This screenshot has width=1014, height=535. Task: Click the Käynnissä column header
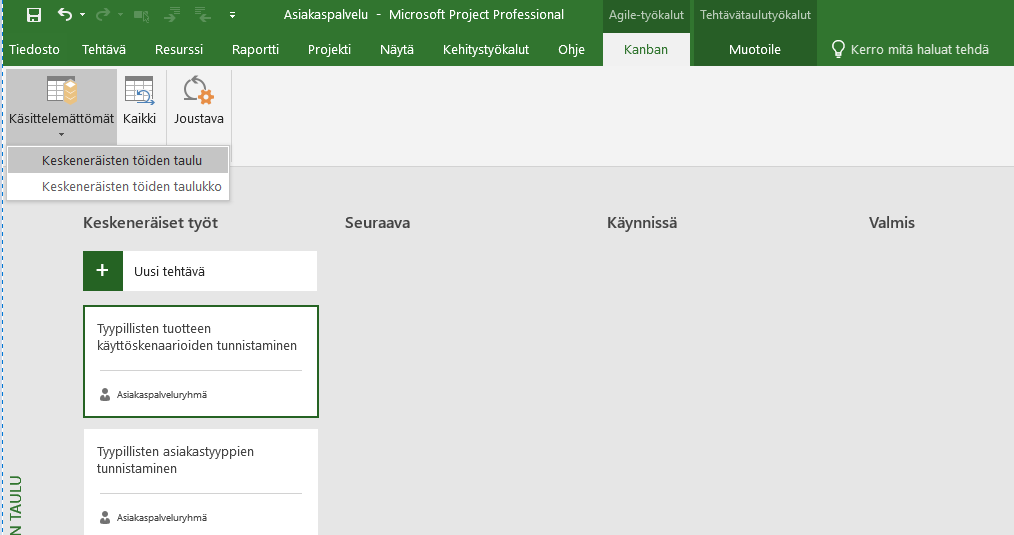(641, 223)
